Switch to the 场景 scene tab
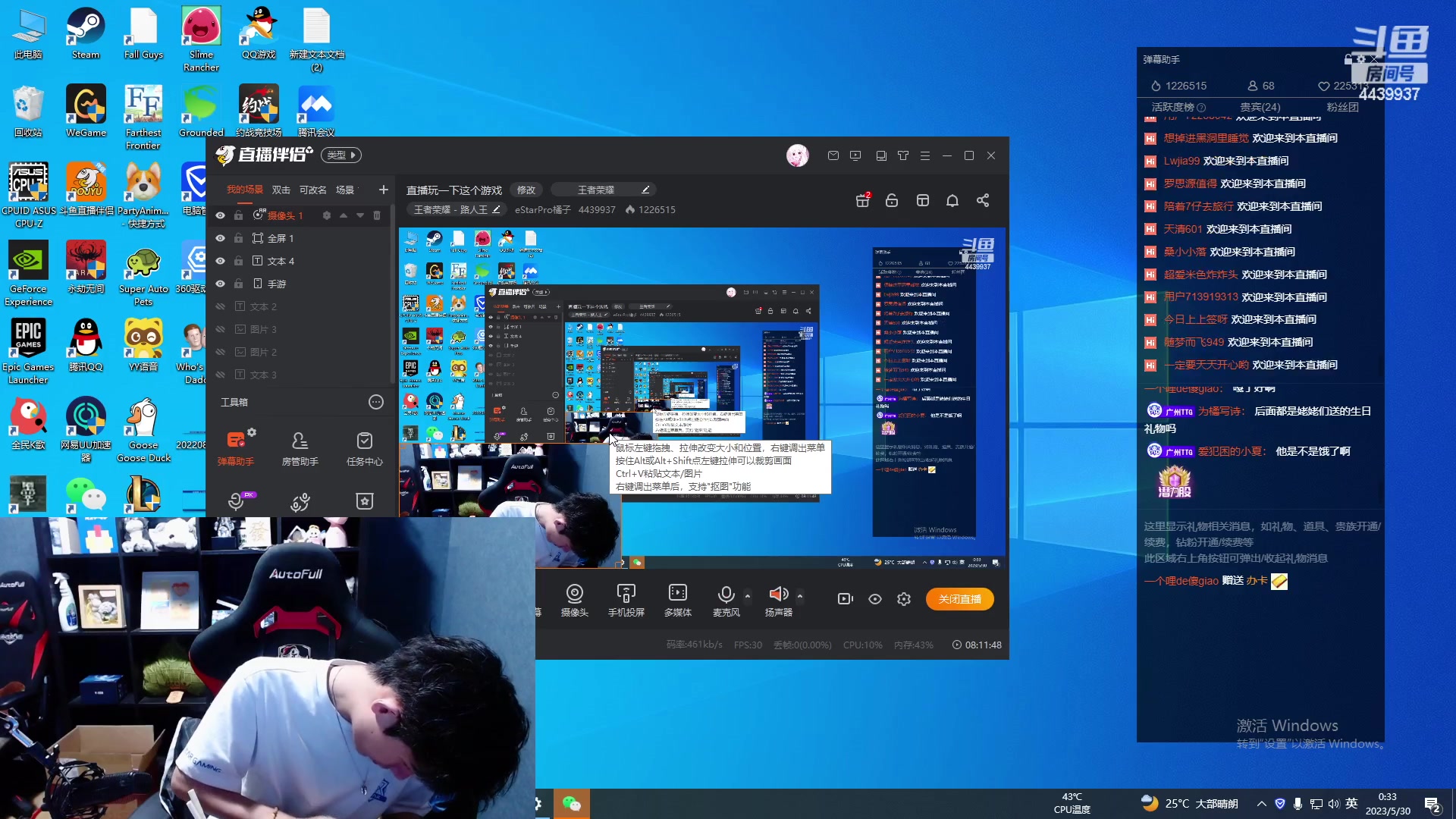 (x=345, y=190)
